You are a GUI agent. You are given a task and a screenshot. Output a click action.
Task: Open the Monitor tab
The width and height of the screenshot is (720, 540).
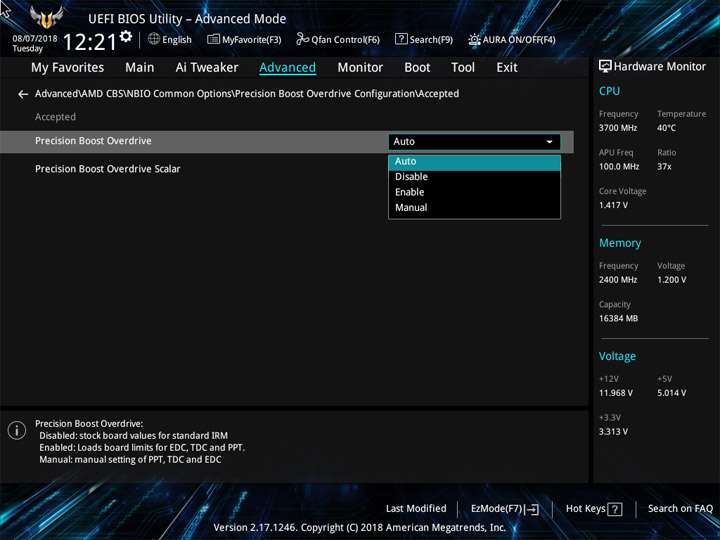click(360, 68)
